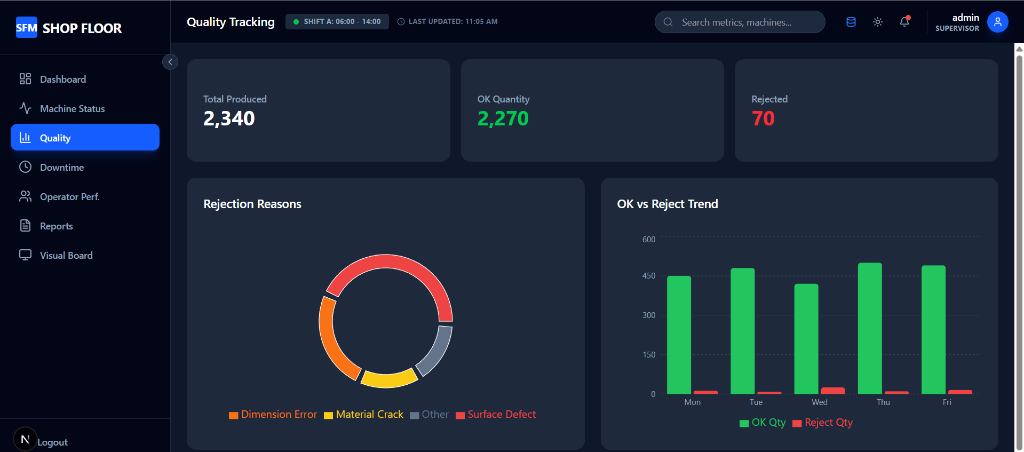Click the Logout button
The width and height of the screenshot is (1024, 452).
point(52,441)
